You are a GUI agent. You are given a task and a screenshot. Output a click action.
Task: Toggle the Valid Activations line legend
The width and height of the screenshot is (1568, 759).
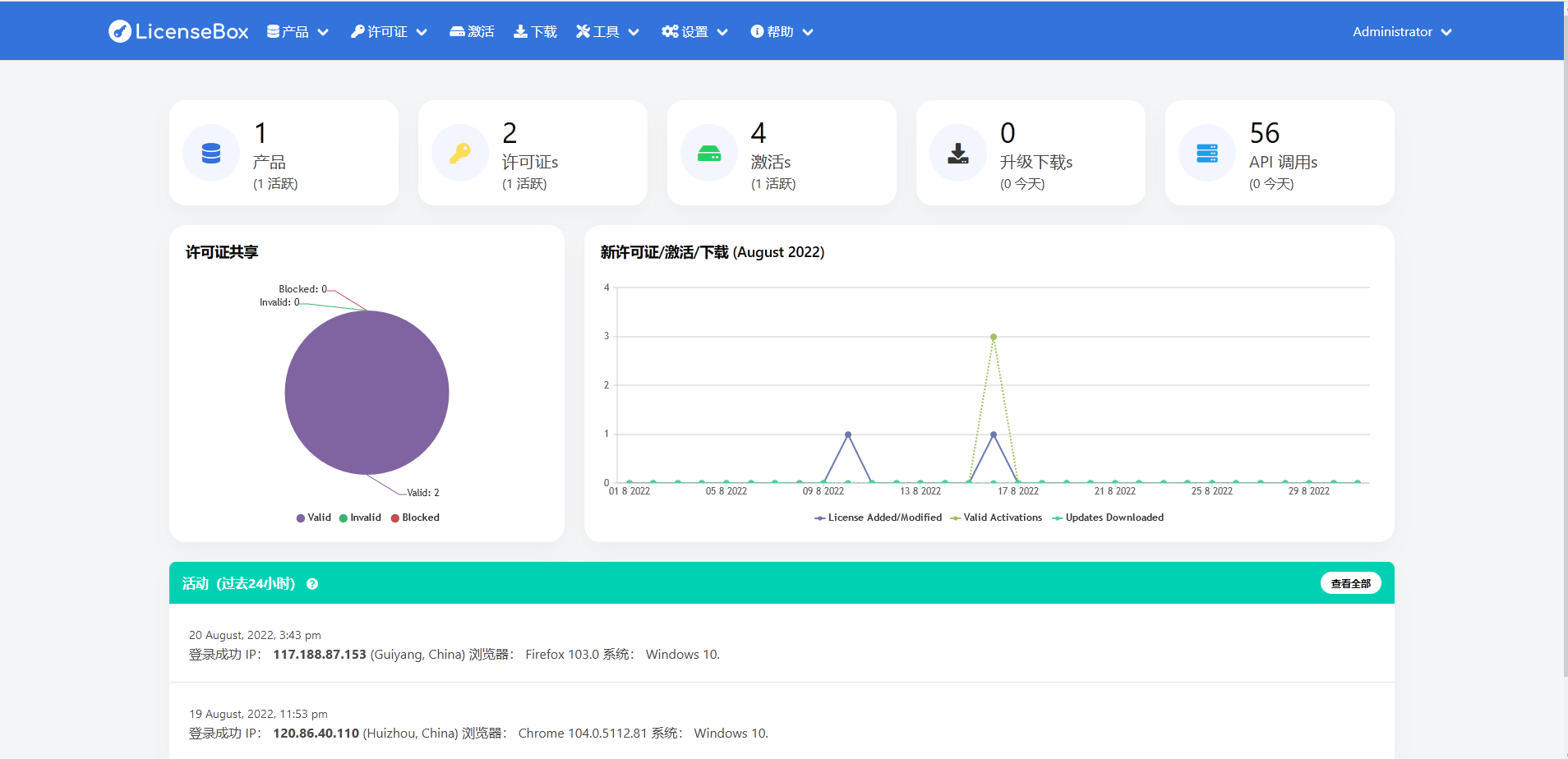996,517
